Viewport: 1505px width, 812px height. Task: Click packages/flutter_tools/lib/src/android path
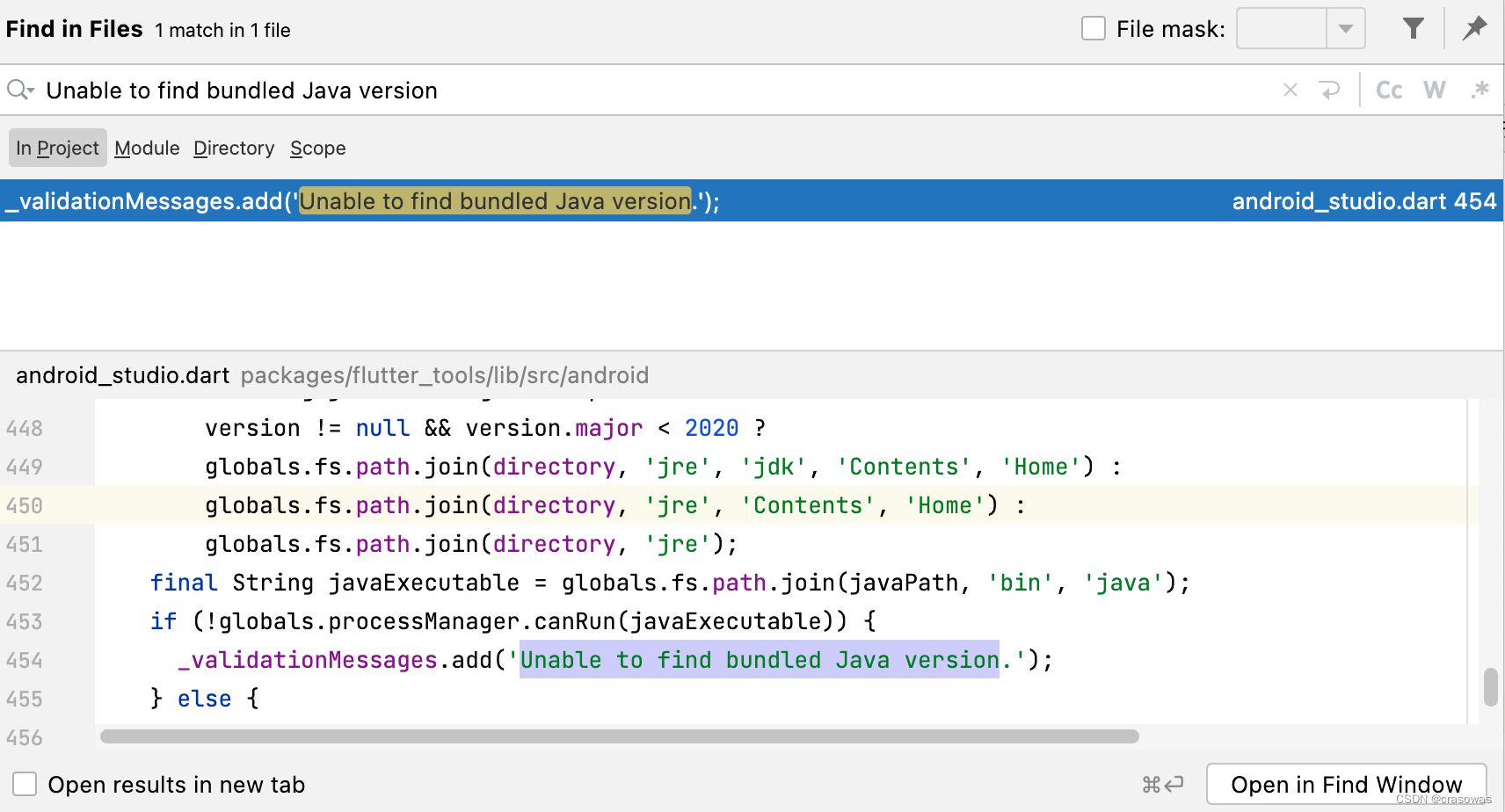coord(445,375)
